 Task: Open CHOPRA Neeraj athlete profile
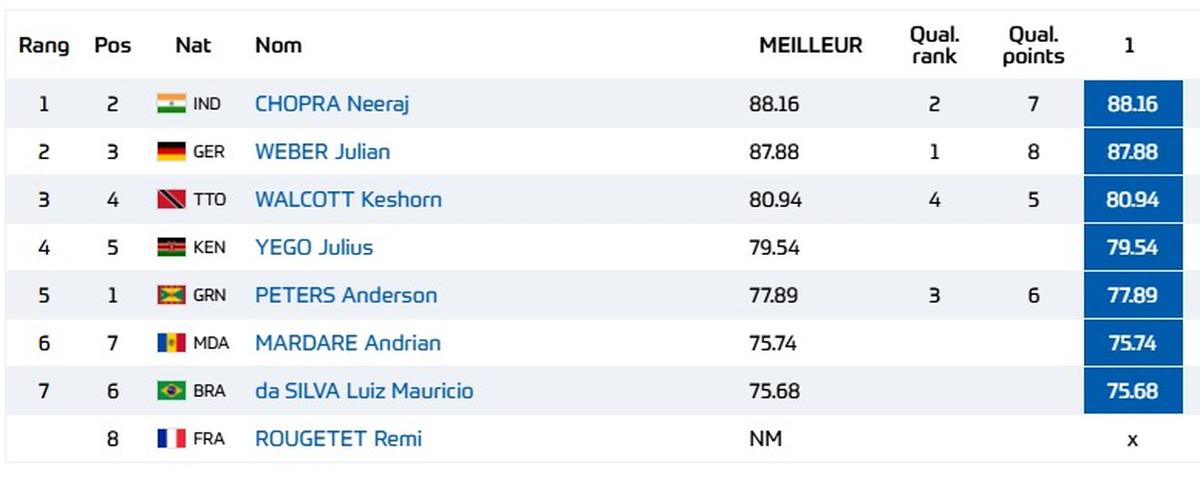pos(332,104)
